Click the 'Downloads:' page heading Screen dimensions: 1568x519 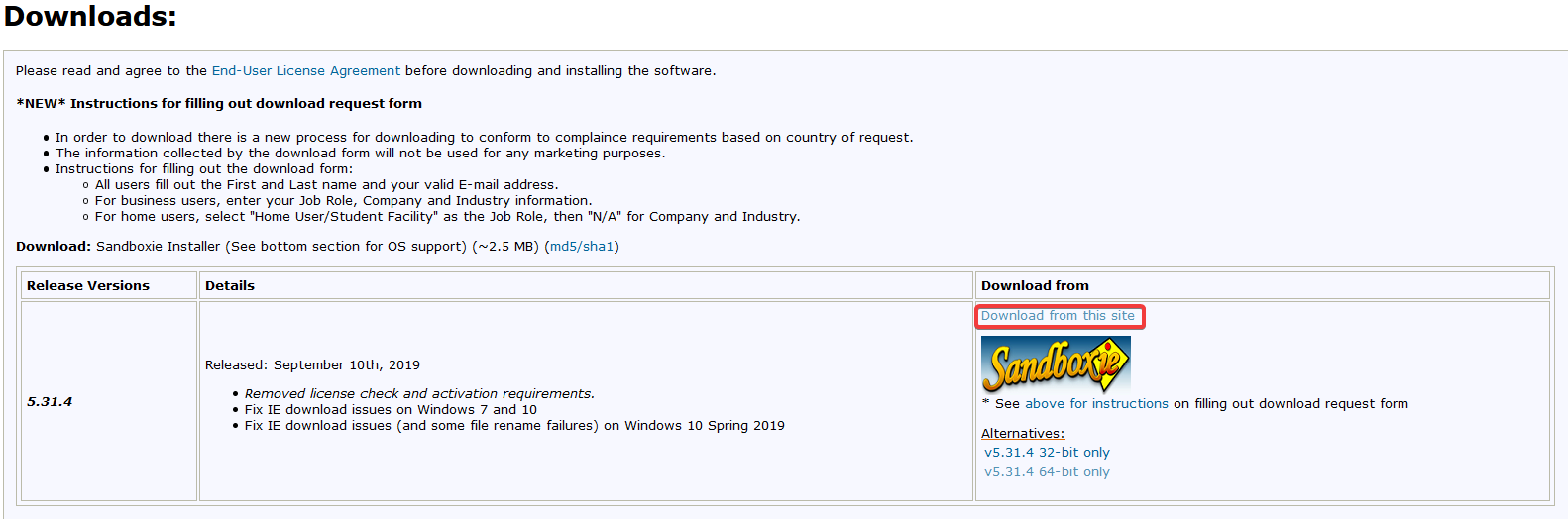pyautogui.click(x=90, y=17)
